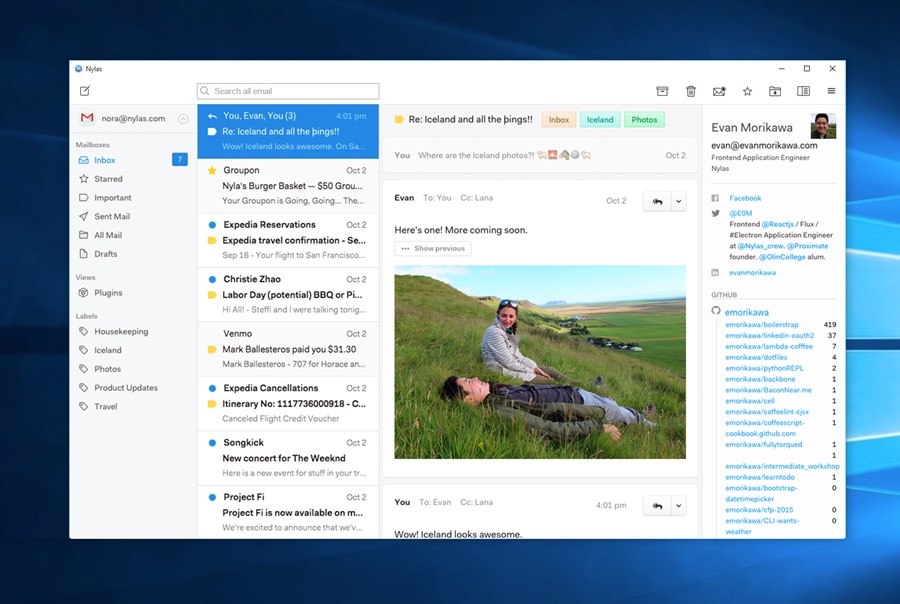This screenshot has width=900, height=604.
Task: Unstar the Groupon email
Action: coord(212,171)
